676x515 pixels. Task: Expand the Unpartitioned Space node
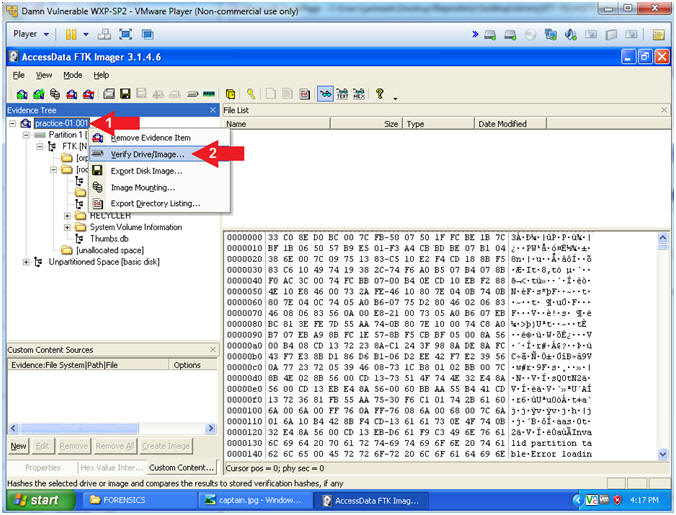coord(26,262)
